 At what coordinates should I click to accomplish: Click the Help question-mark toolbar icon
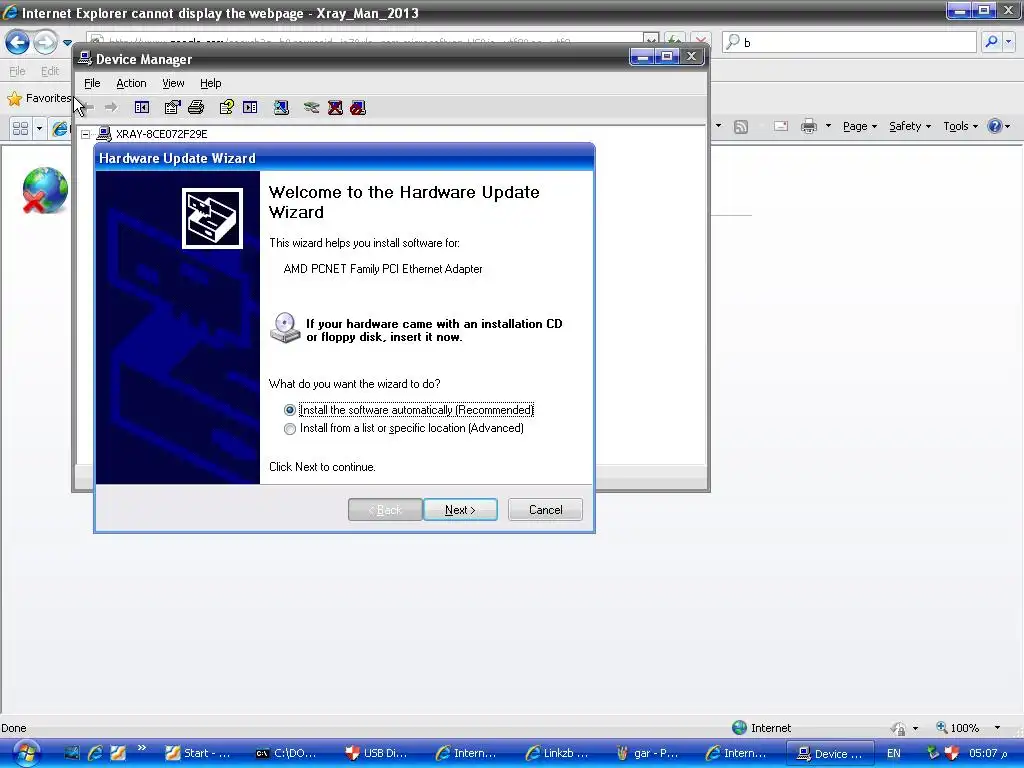(x=227, y=107)
